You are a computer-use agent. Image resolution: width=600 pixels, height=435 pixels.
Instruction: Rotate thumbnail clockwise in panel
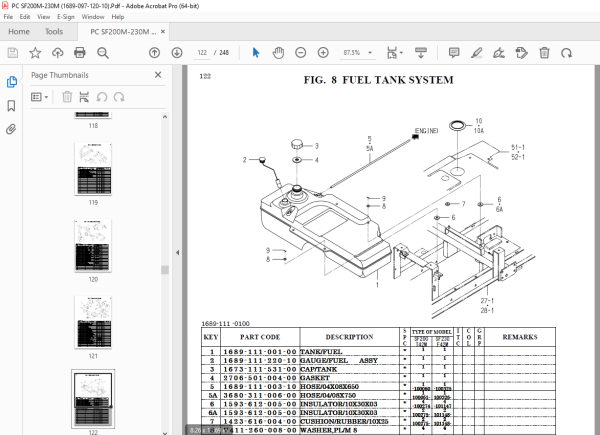[119, 97]
